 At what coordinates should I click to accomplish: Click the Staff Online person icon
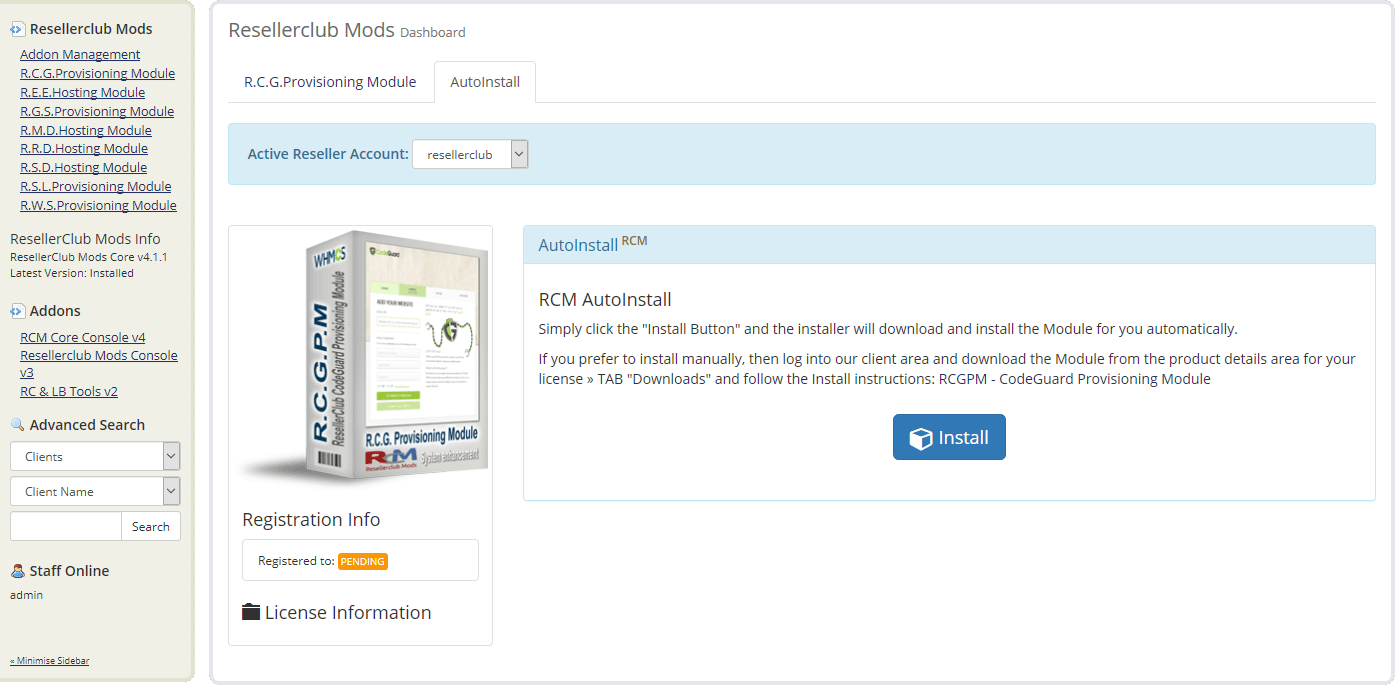17,571
